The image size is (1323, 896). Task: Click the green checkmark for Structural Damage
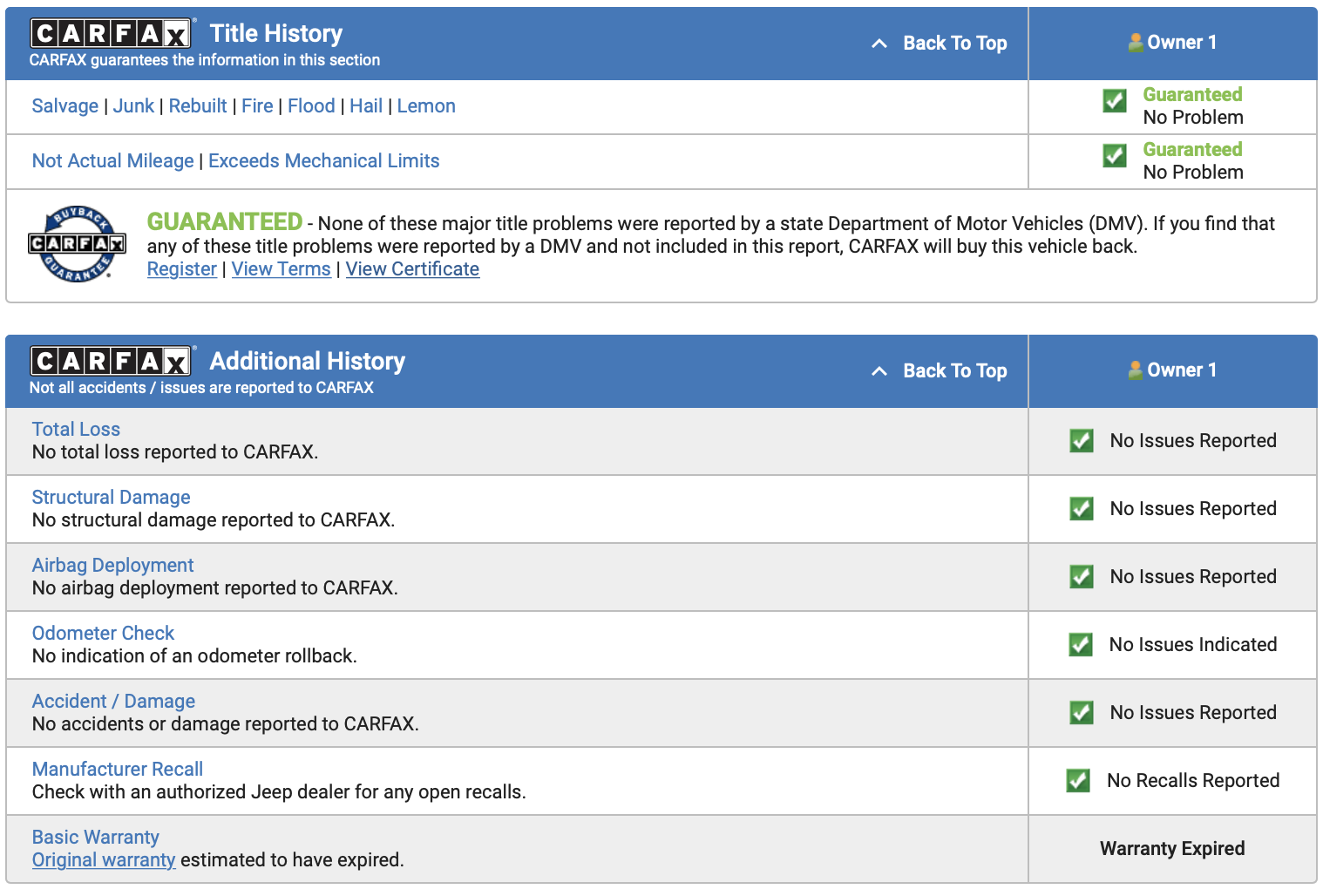pos(1082,509)
